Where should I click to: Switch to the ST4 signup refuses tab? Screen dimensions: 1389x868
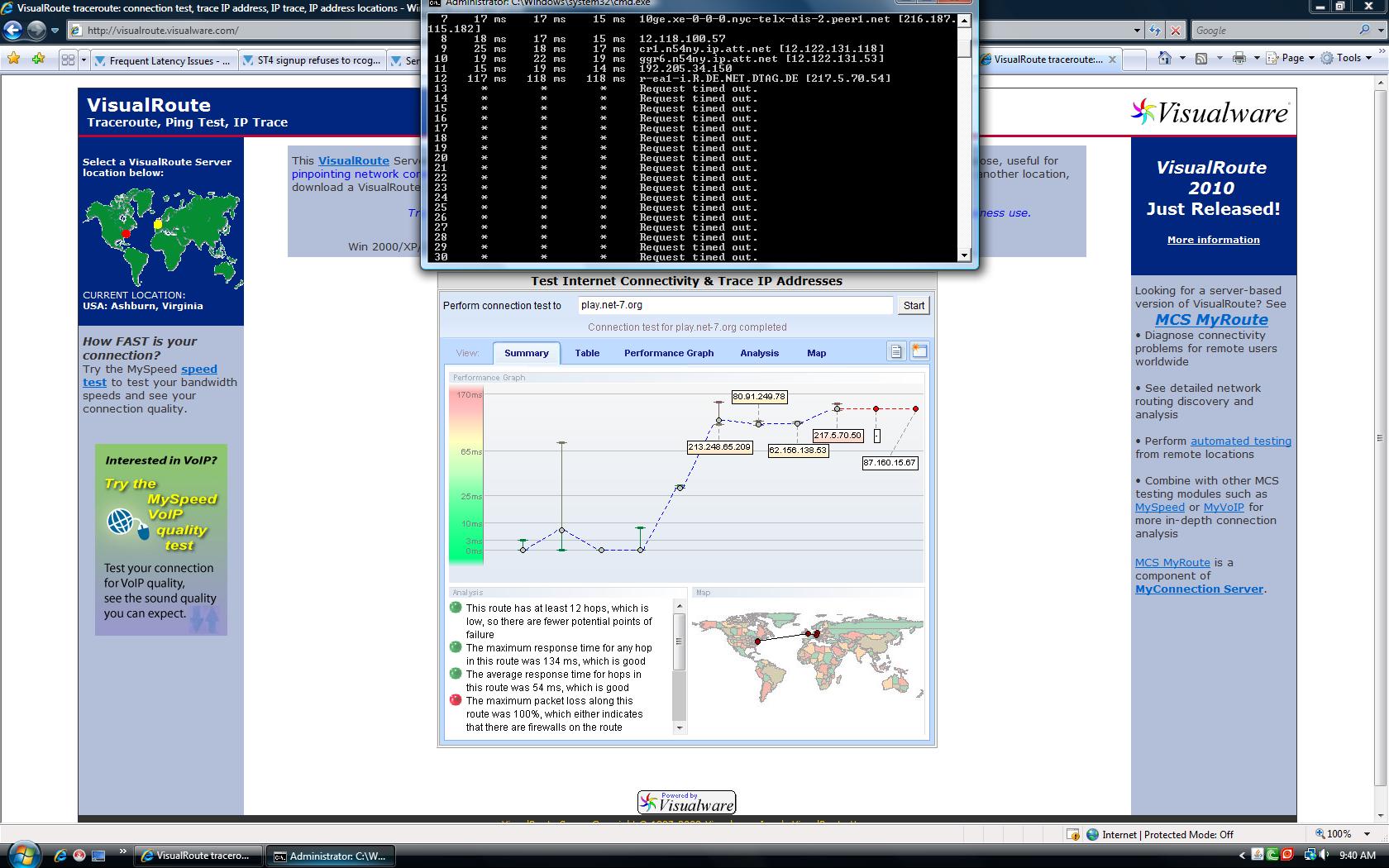pos(312,60)
